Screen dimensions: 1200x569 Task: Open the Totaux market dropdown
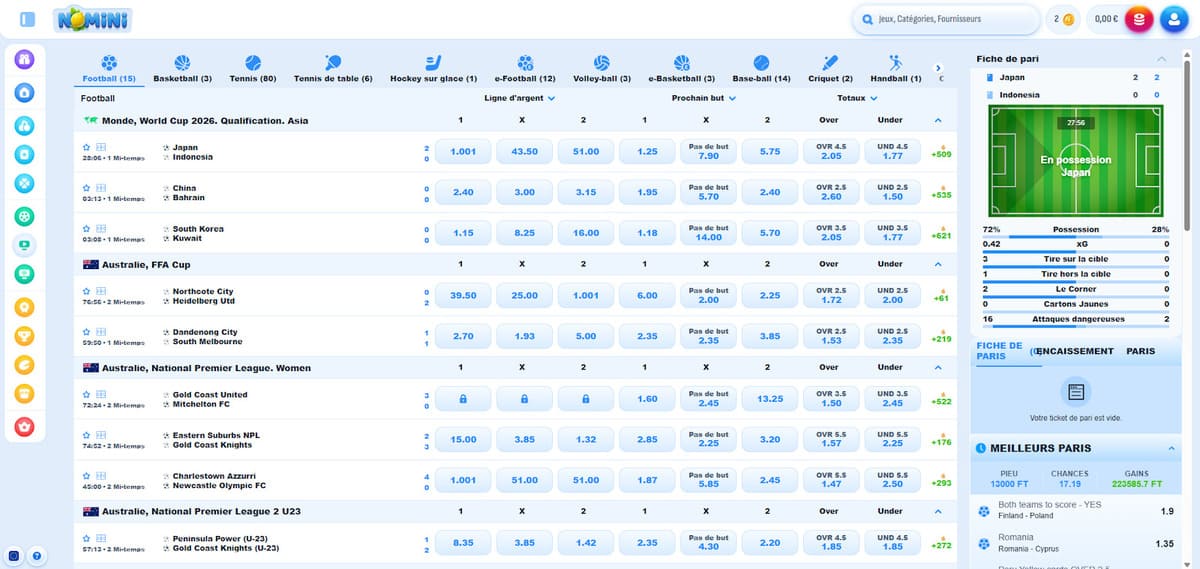858,98
